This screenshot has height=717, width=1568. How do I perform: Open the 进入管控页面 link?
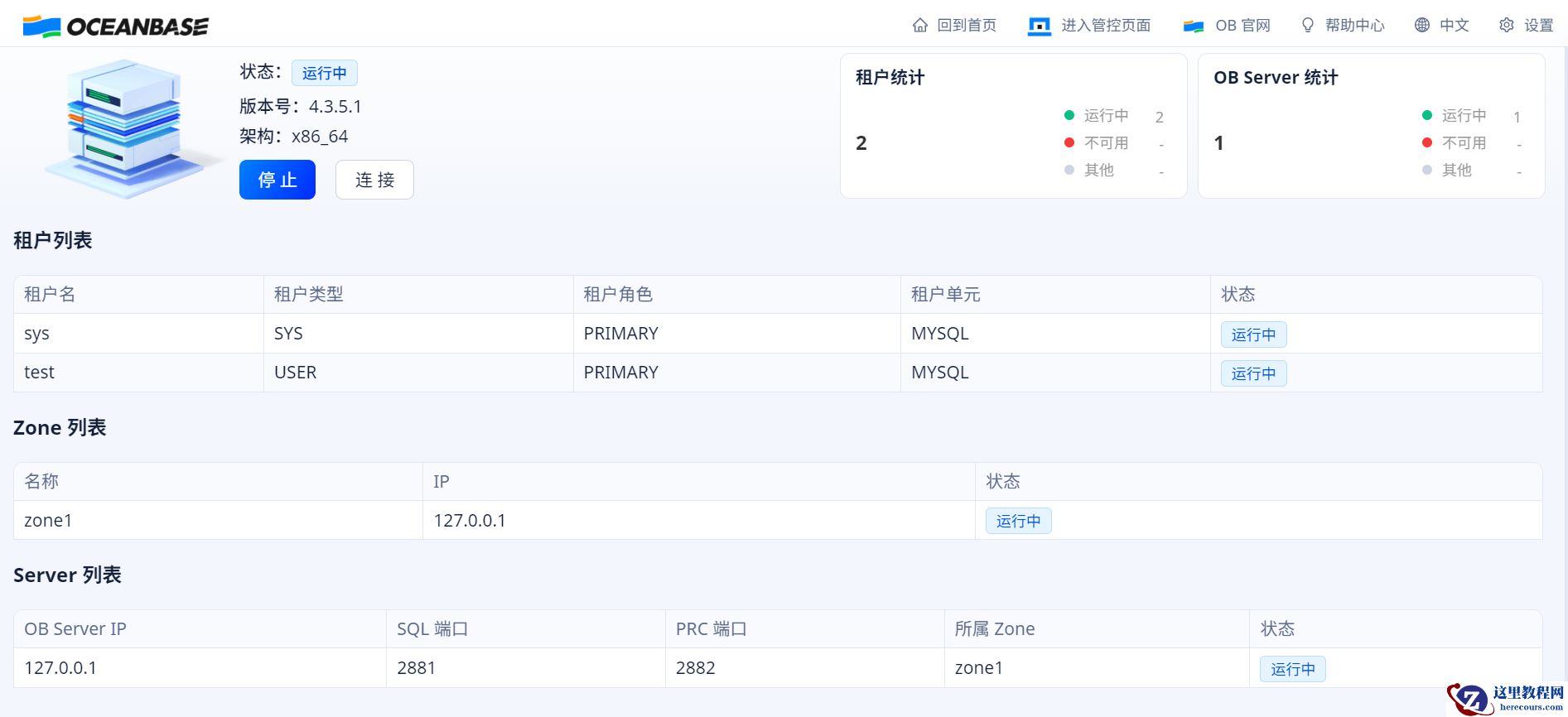click(x=1106, y=26)
